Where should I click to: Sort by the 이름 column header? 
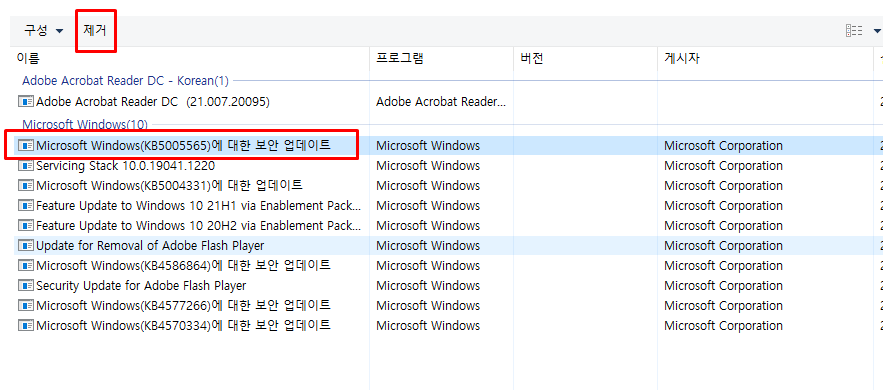pyautogui.click(x=28, y=58)
